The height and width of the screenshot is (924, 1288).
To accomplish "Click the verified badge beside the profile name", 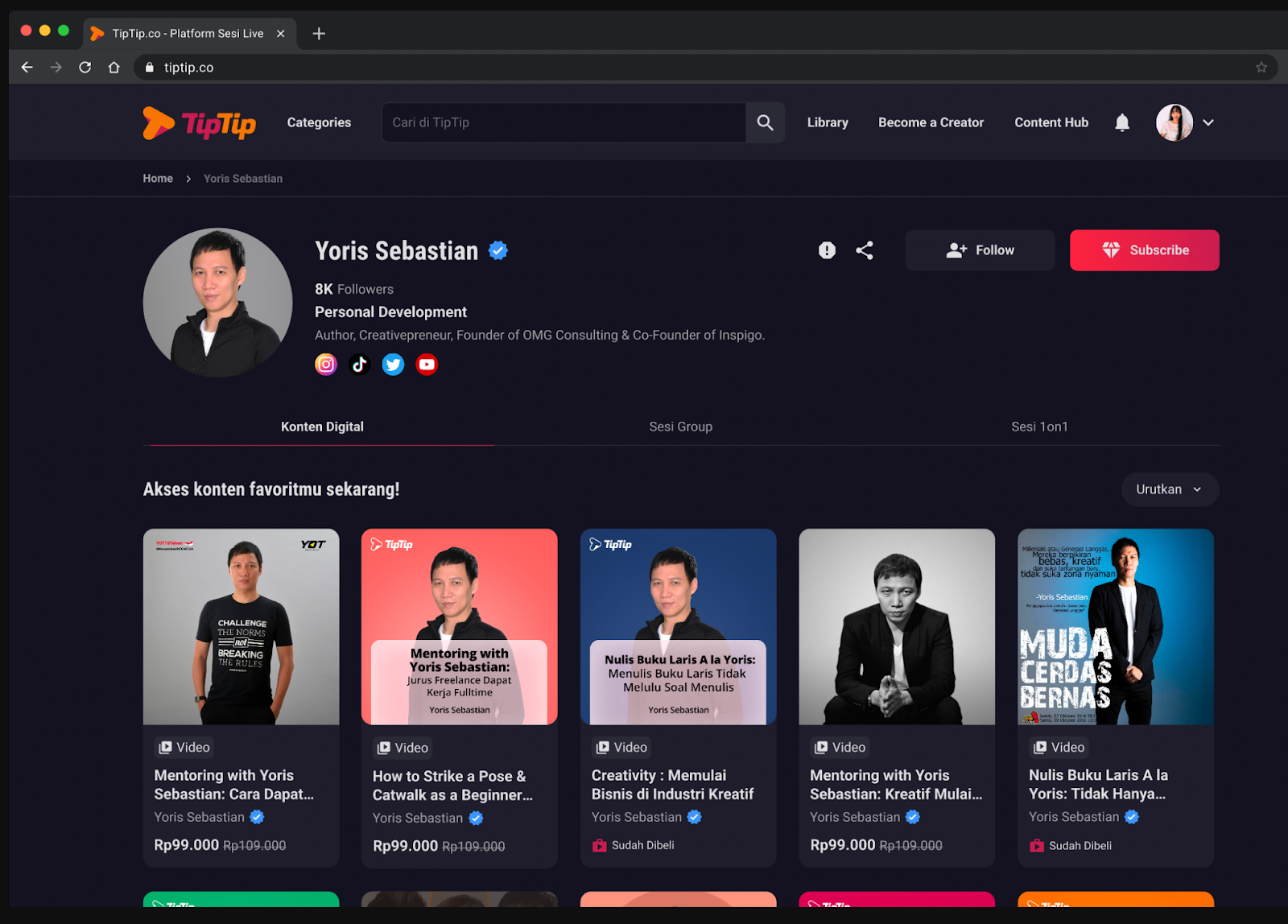I will click(498, 250).
